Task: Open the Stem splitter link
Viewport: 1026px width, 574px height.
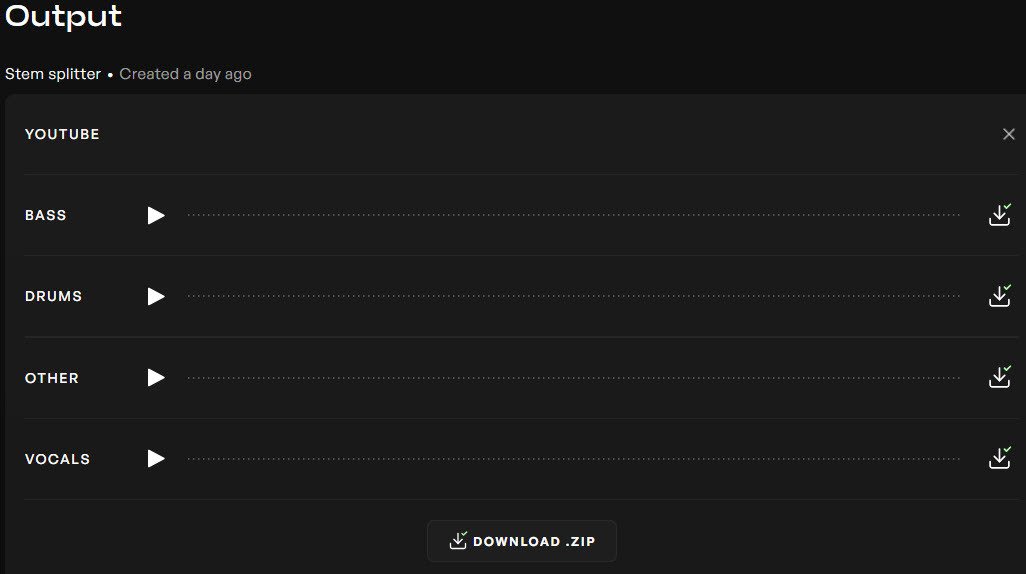Action: (x=53, y=74)
